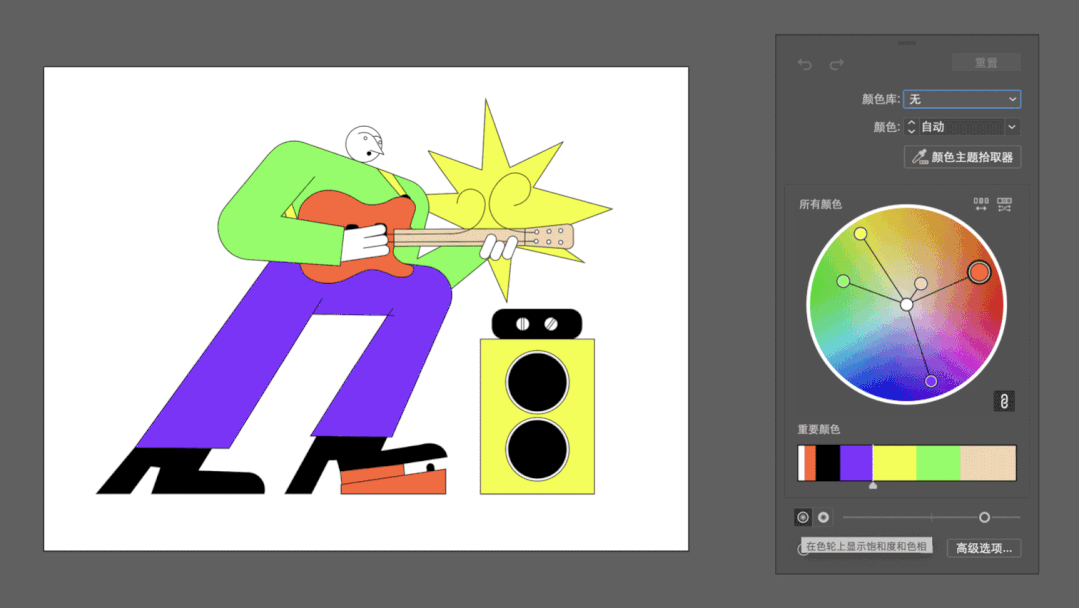Click the brightness slider knob below swatches
Screen dimensions: 1079x608
pos(984,517)
